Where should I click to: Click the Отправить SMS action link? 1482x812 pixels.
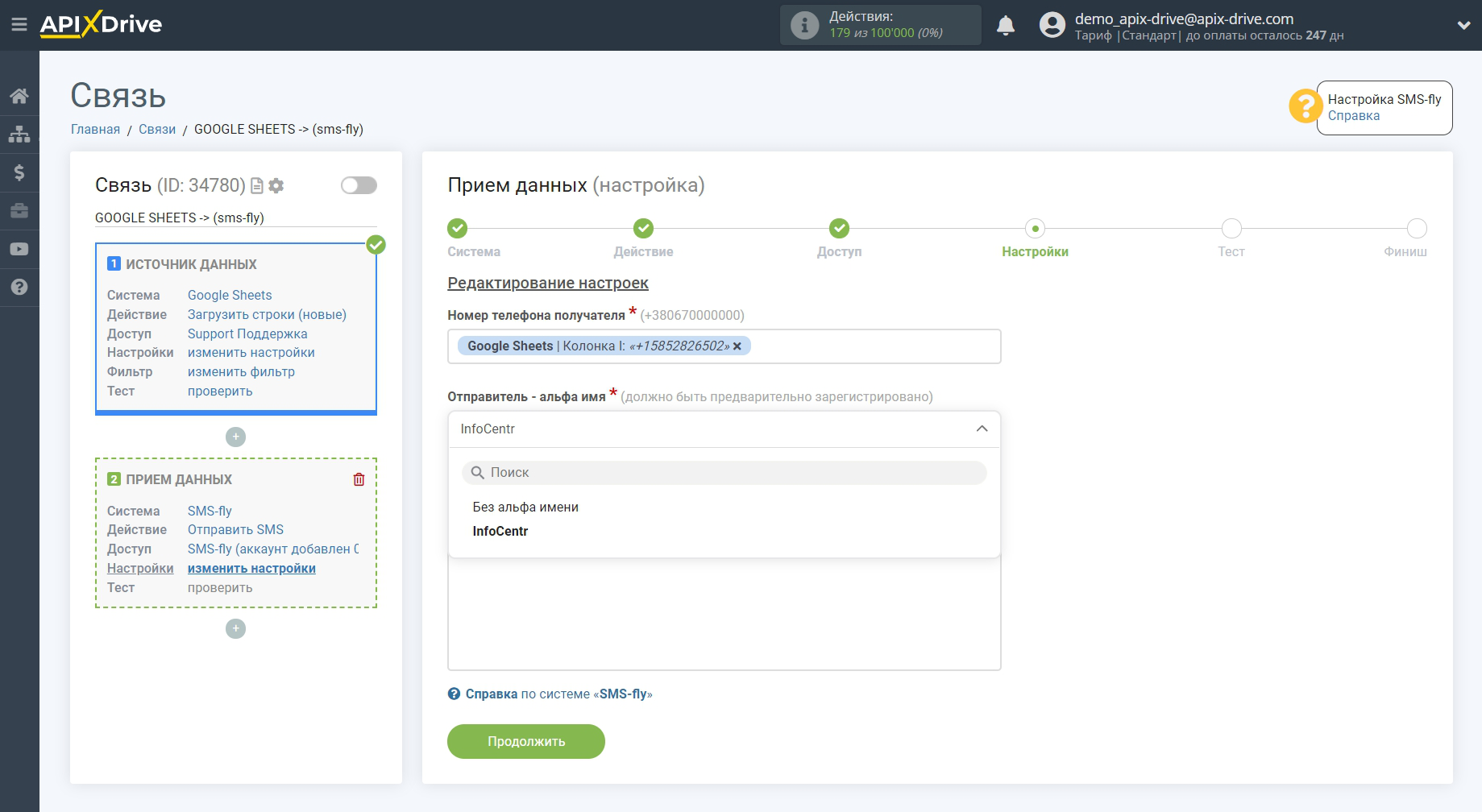tap(235, 529)
